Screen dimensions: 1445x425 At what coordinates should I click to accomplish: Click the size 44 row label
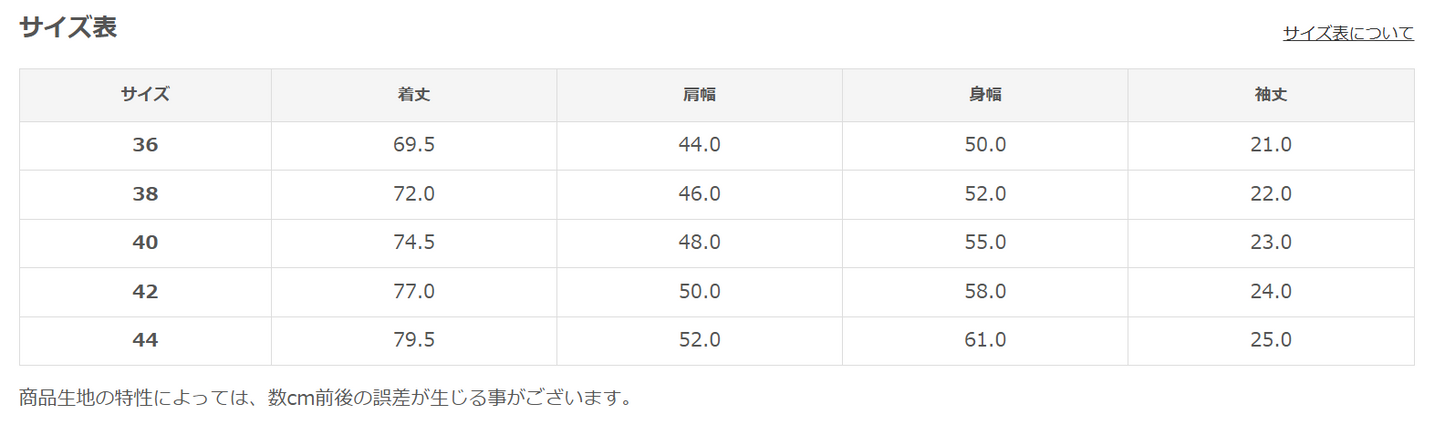(x=145, y=341)
